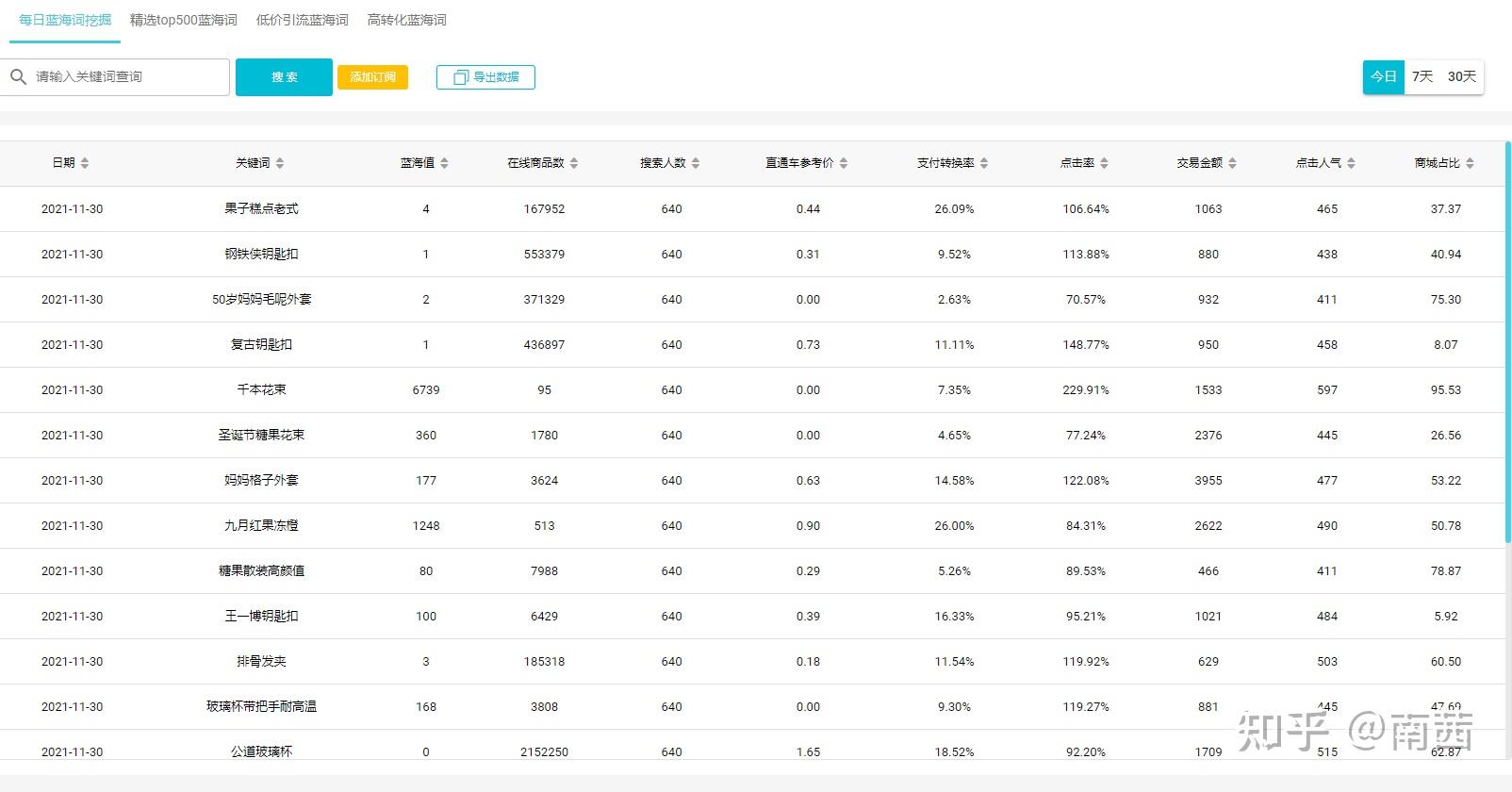The width and height of the screenshot is (1512, 792).
Task: Sort by 支付转换率 column arrows
Action: click(984, 163)
